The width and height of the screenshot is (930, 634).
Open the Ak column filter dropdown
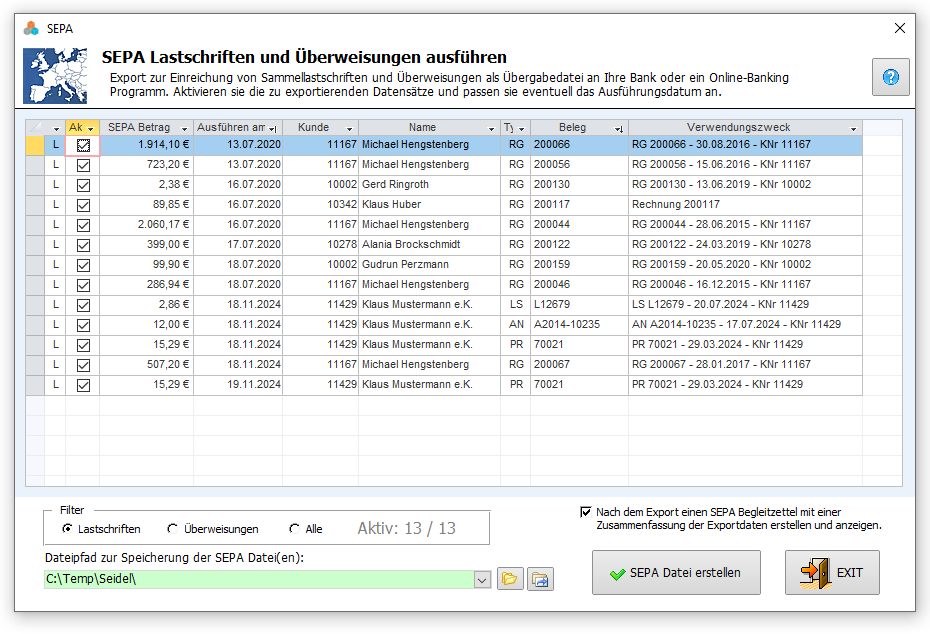[x=91, y=129]
